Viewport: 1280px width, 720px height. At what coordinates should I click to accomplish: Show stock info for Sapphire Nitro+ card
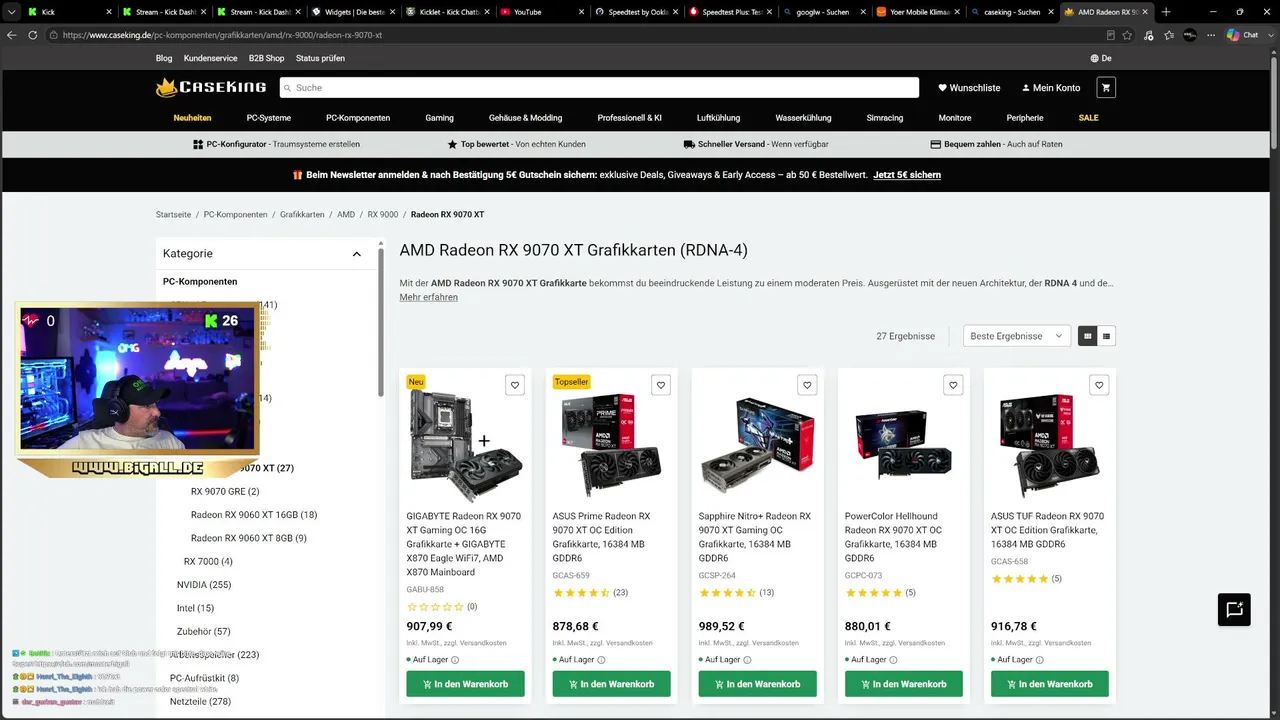(747, 660)
